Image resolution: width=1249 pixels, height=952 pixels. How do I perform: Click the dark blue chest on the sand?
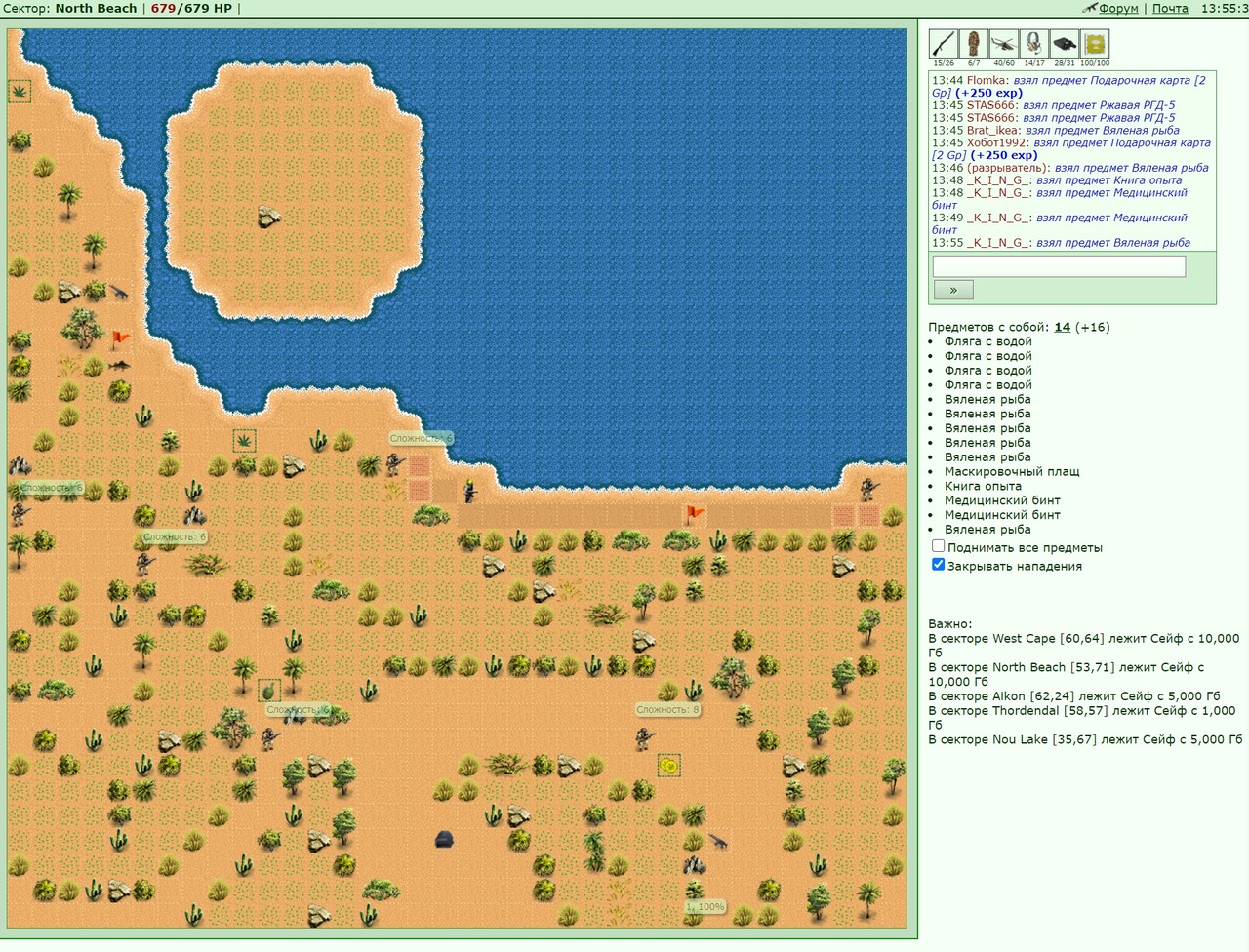444,839
